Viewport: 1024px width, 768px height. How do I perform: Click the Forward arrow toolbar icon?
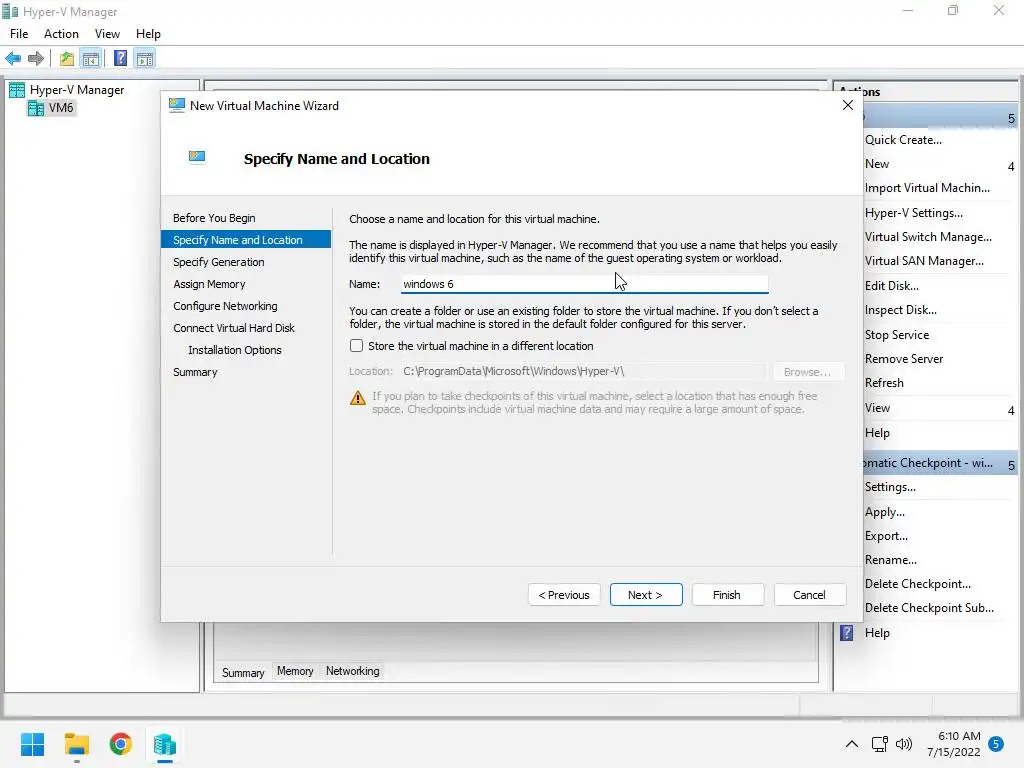[x=36, y=59]
